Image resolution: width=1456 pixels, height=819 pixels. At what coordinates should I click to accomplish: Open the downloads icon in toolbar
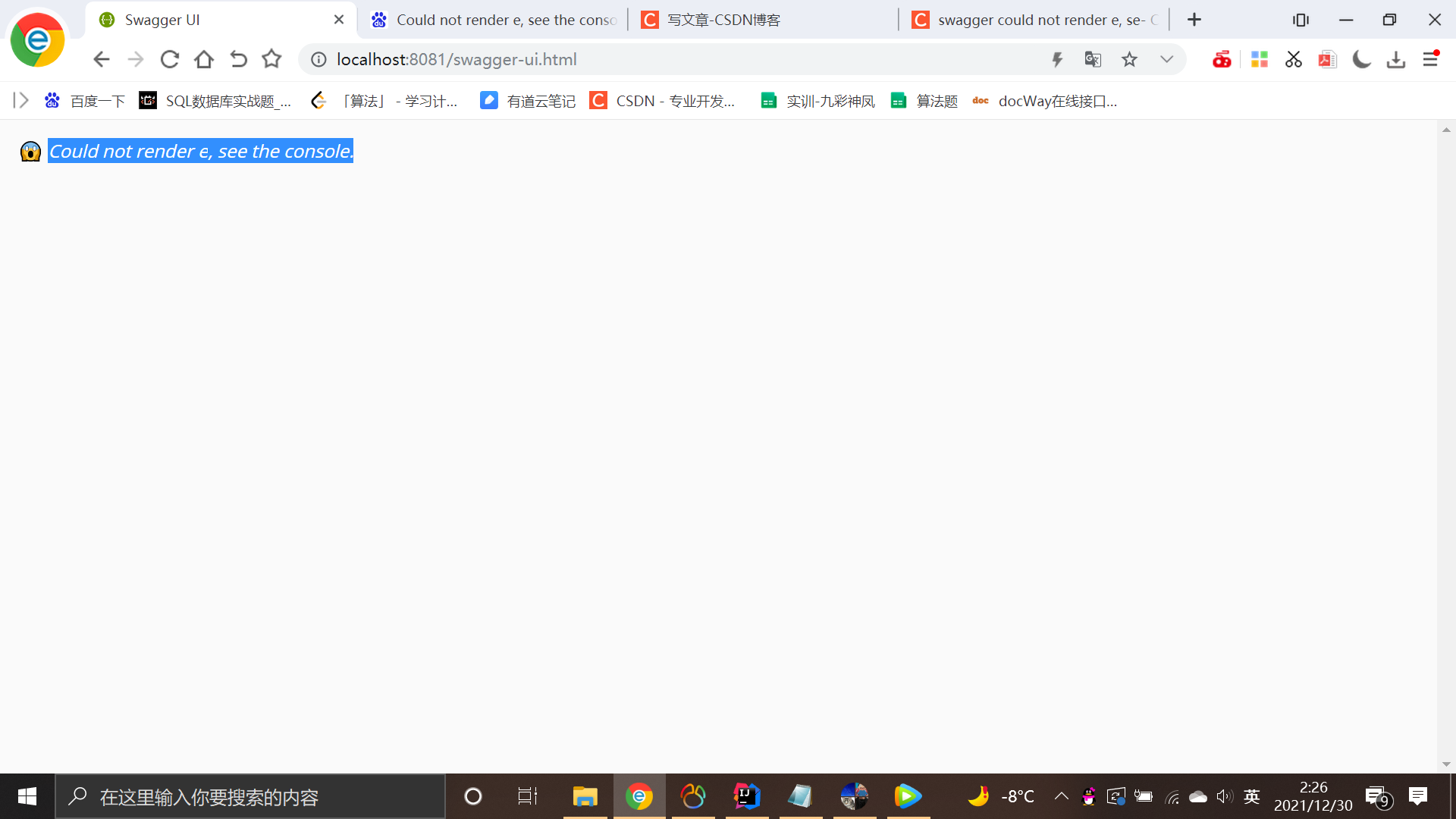(x=1396, y=59)
